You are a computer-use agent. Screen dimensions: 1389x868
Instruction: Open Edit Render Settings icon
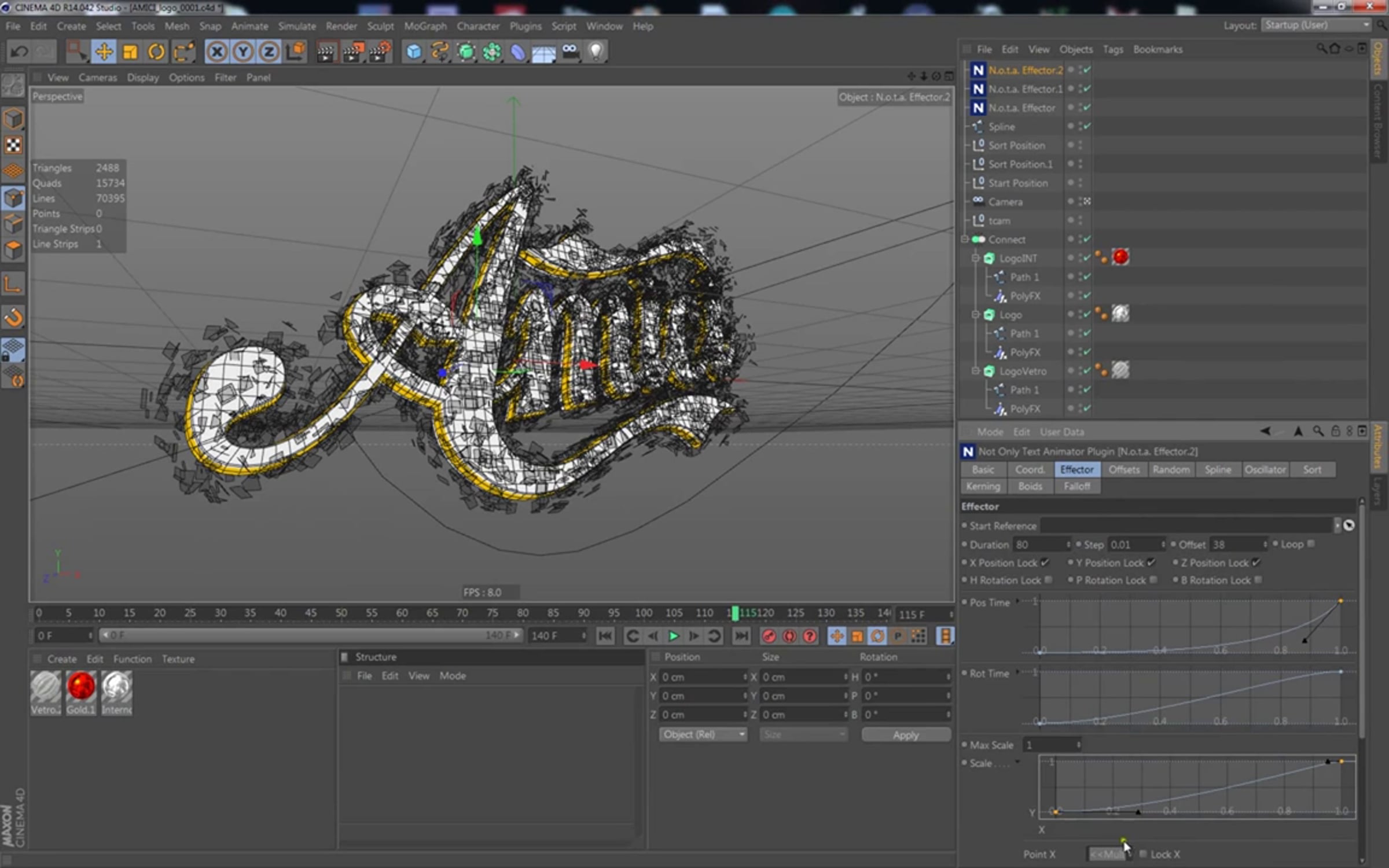380,52
